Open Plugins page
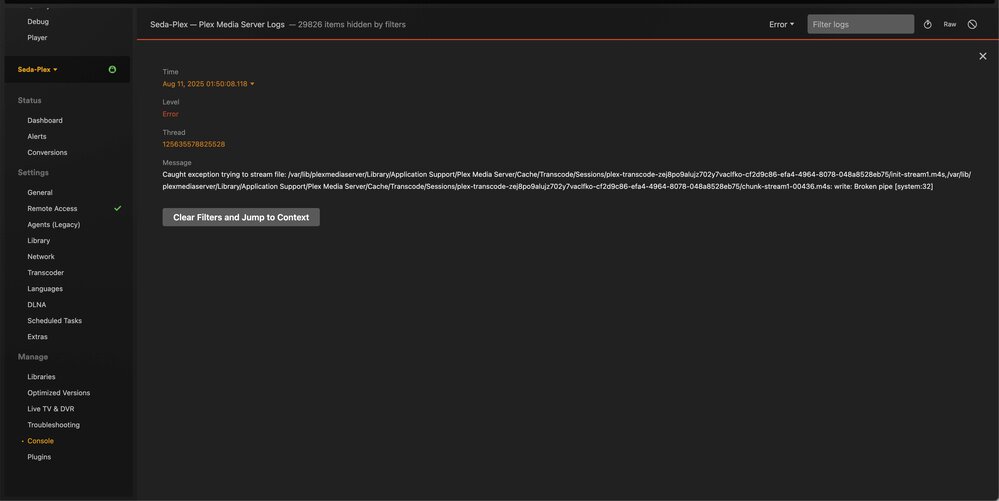This screenshot has width=999, height=501. coord(39,457)
